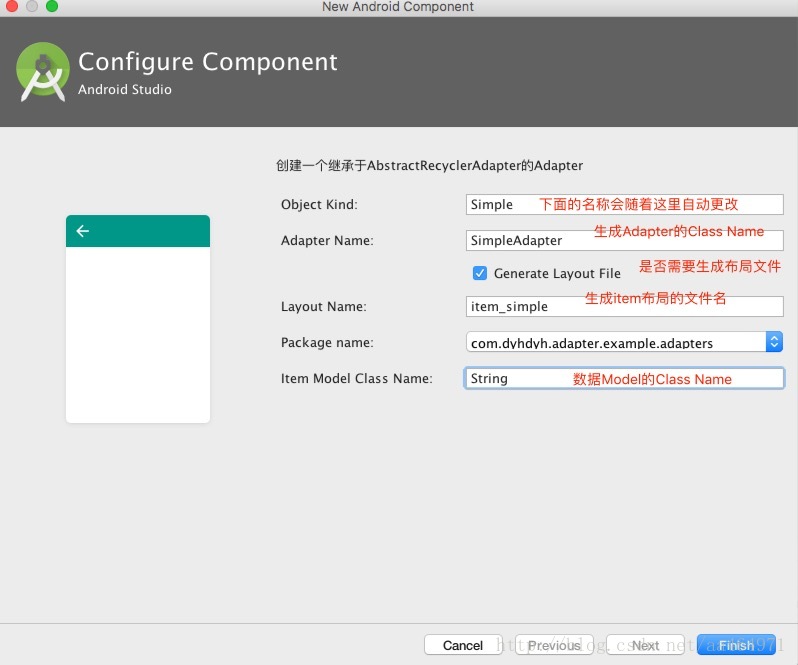Click the Layout Name input field
798x665 pixels.
tap(624, 306)
